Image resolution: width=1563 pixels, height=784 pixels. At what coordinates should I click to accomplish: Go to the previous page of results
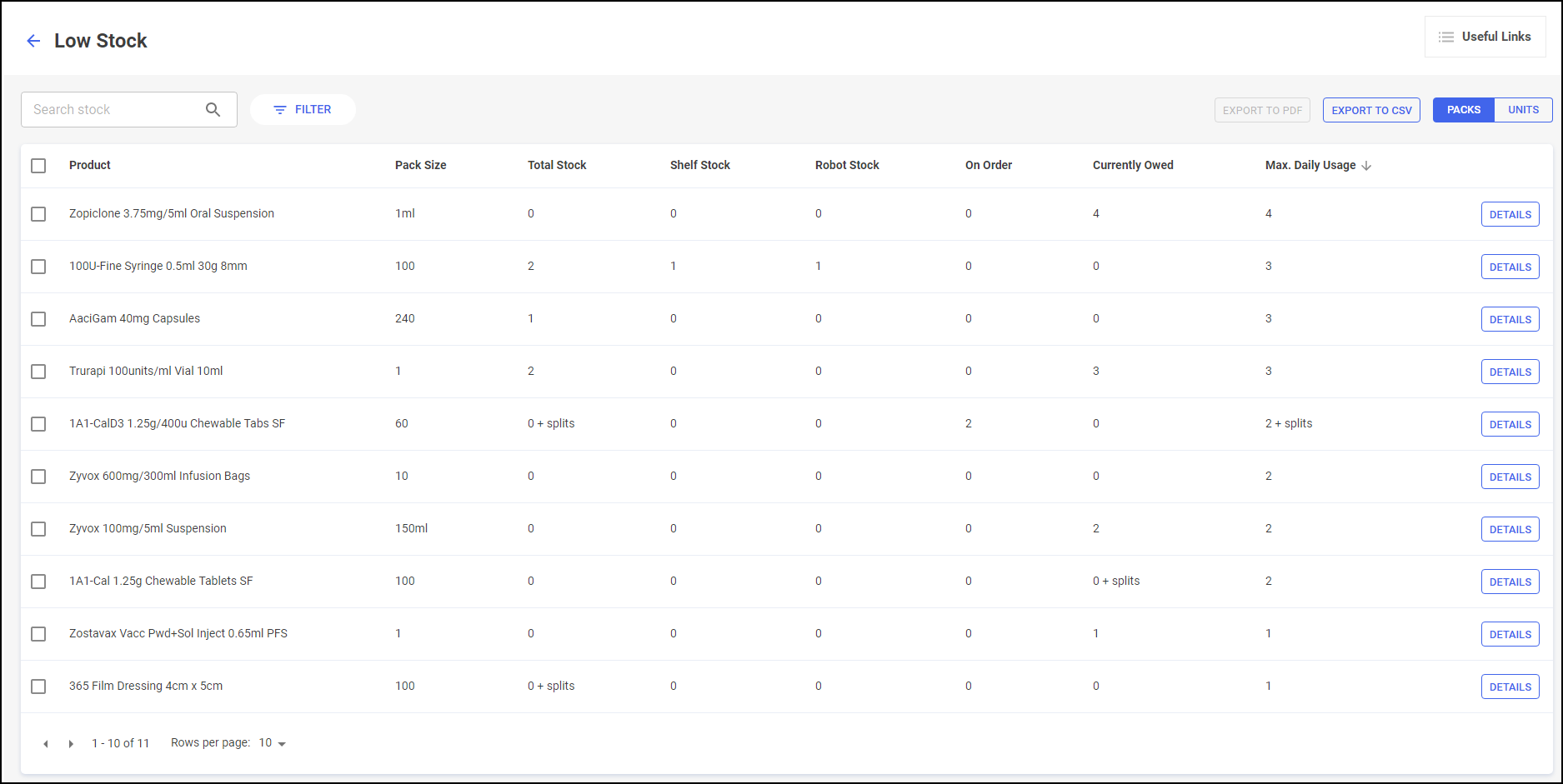(46, 744)
